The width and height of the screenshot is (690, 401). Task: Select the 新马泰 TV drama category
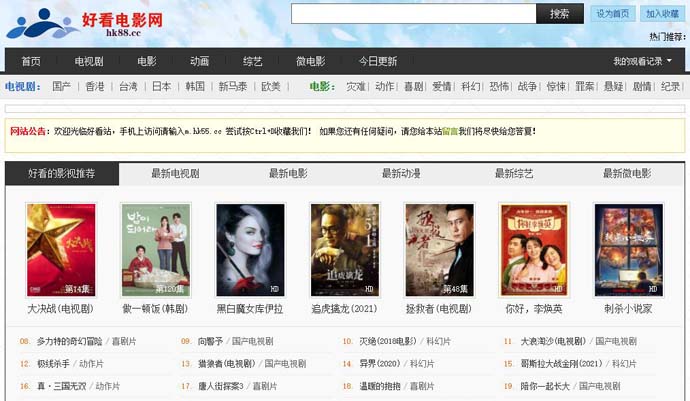click(233, 86)
